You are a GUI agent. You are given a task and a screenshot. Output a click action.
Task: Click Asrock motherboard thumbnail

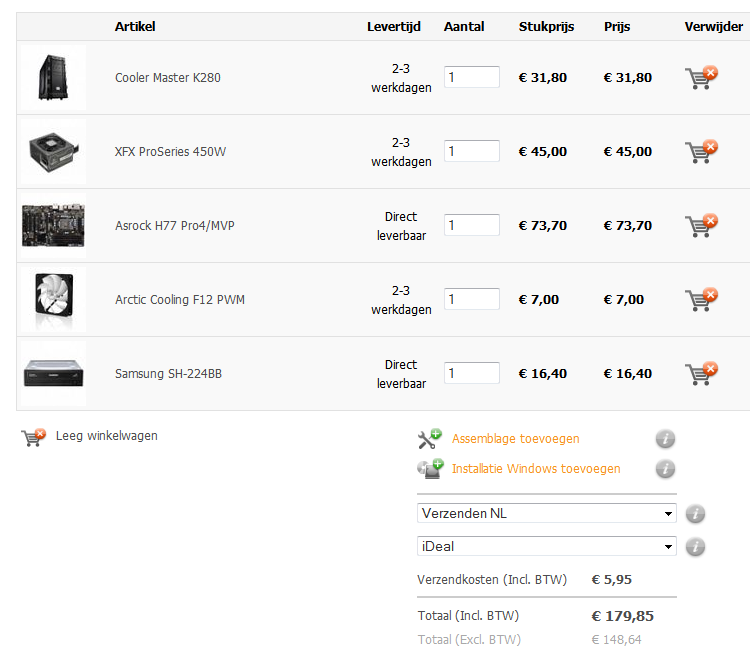pos(54,225)
